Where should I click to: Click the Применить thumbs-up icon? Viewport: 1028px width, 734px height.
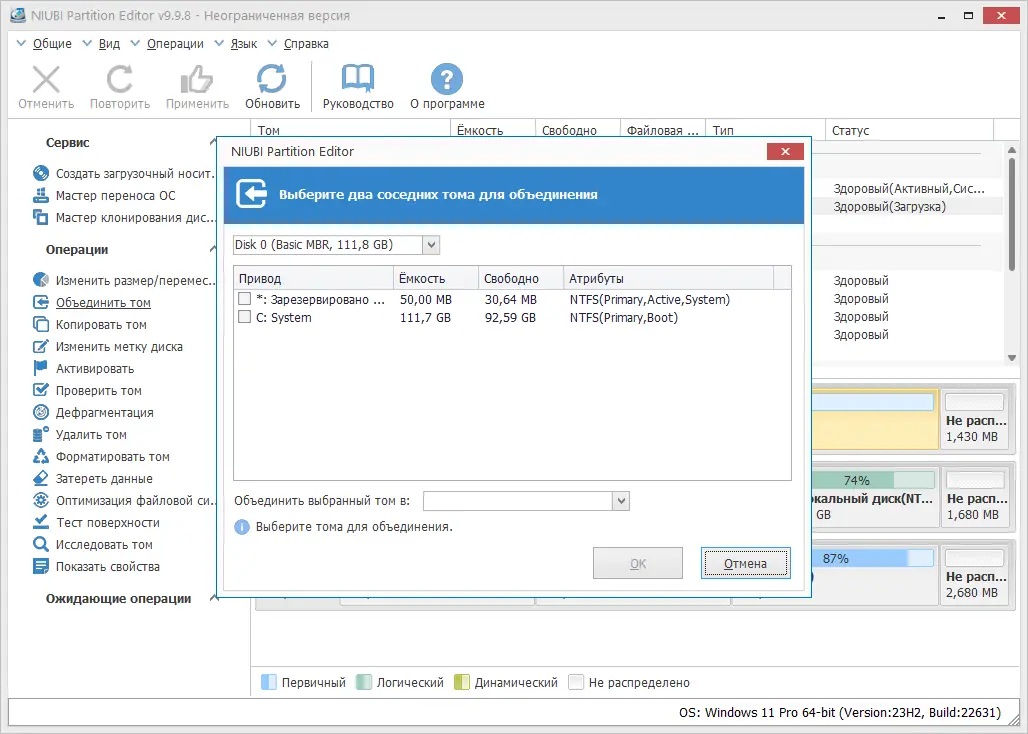coord(197,79)
